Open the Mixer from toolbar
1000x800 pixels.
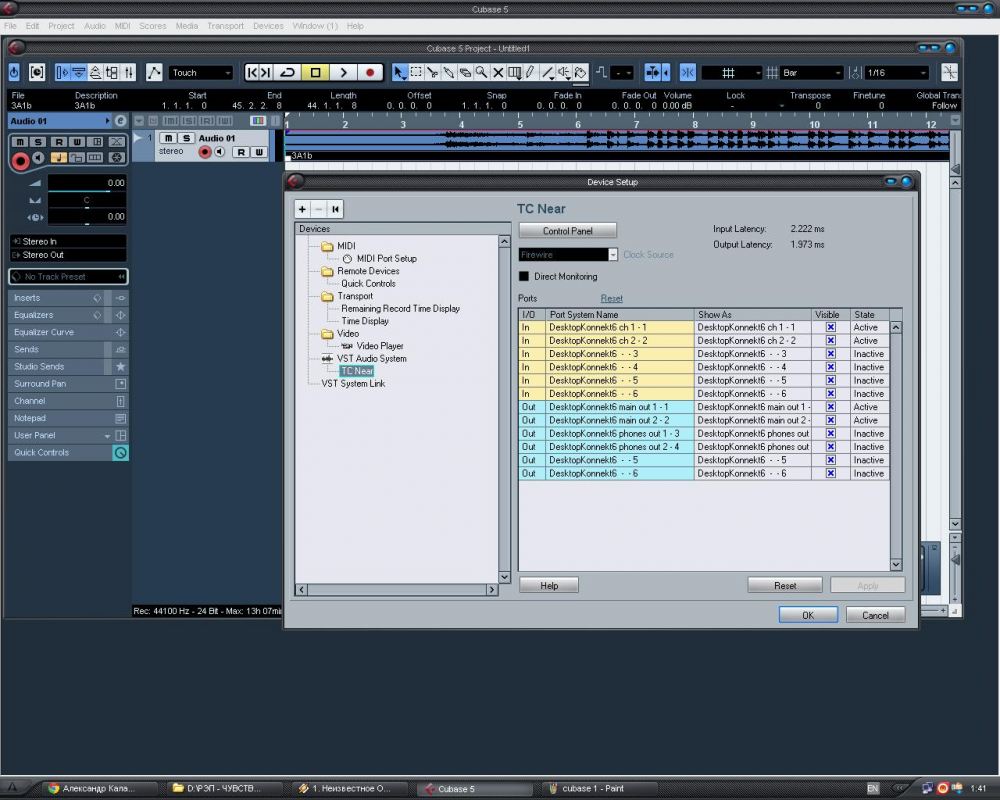coord(128,73)
